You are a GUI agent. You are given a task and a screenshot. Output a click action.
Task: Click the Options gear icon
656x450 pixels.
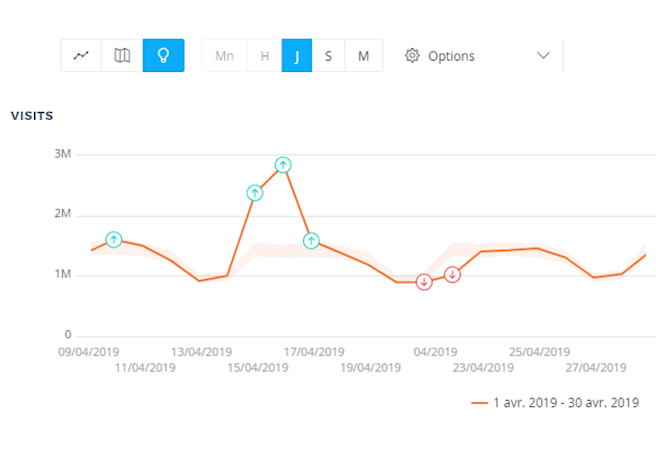pyautogui.click(x=412, y=56)
